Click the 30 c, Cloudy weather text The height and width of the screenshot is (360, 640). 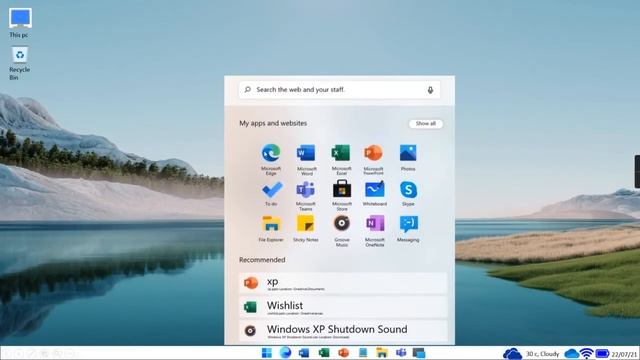[542, 354]
